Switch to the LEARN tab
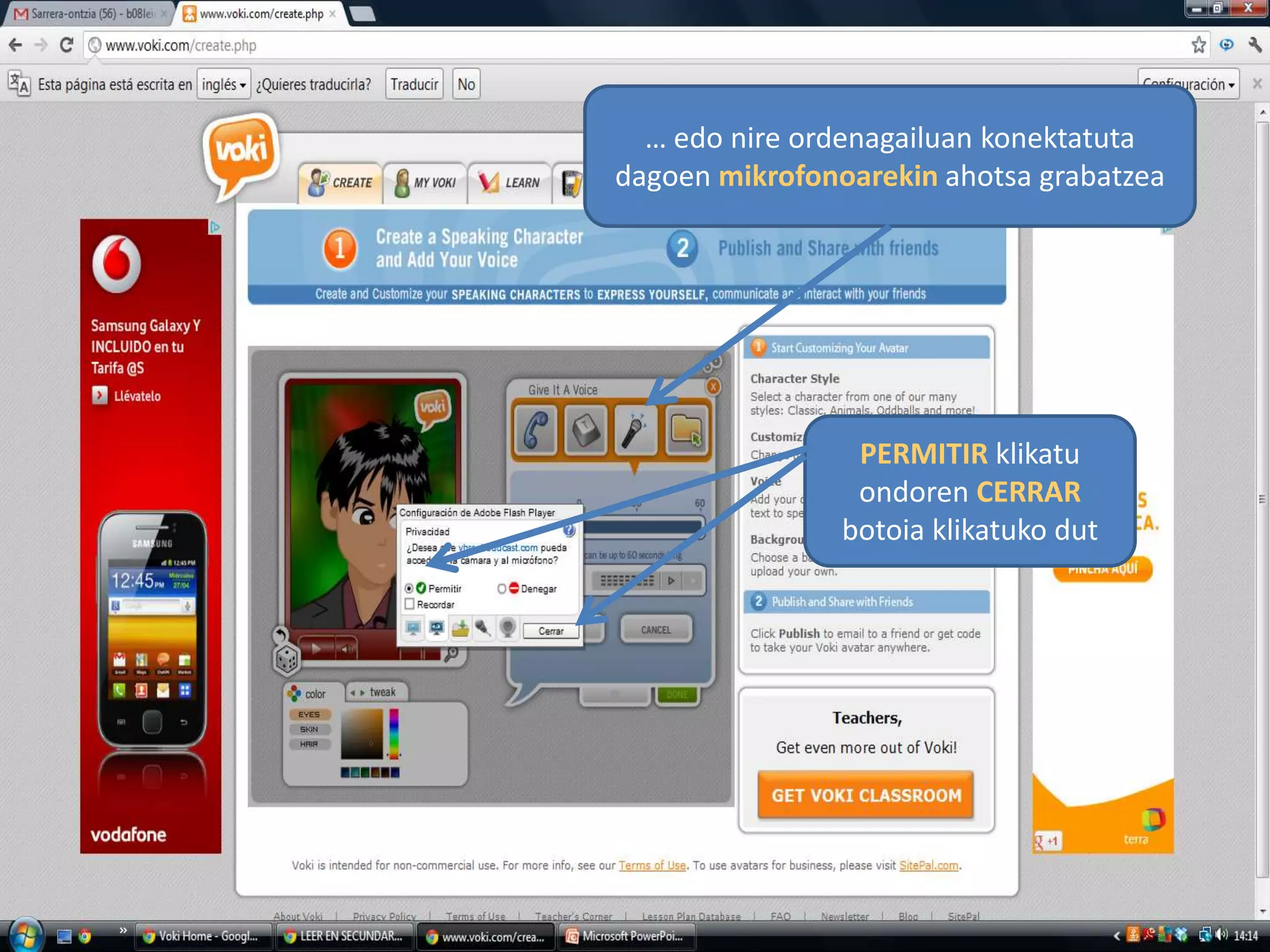The height and width of the screenshot is (952, 1270). 510,183
